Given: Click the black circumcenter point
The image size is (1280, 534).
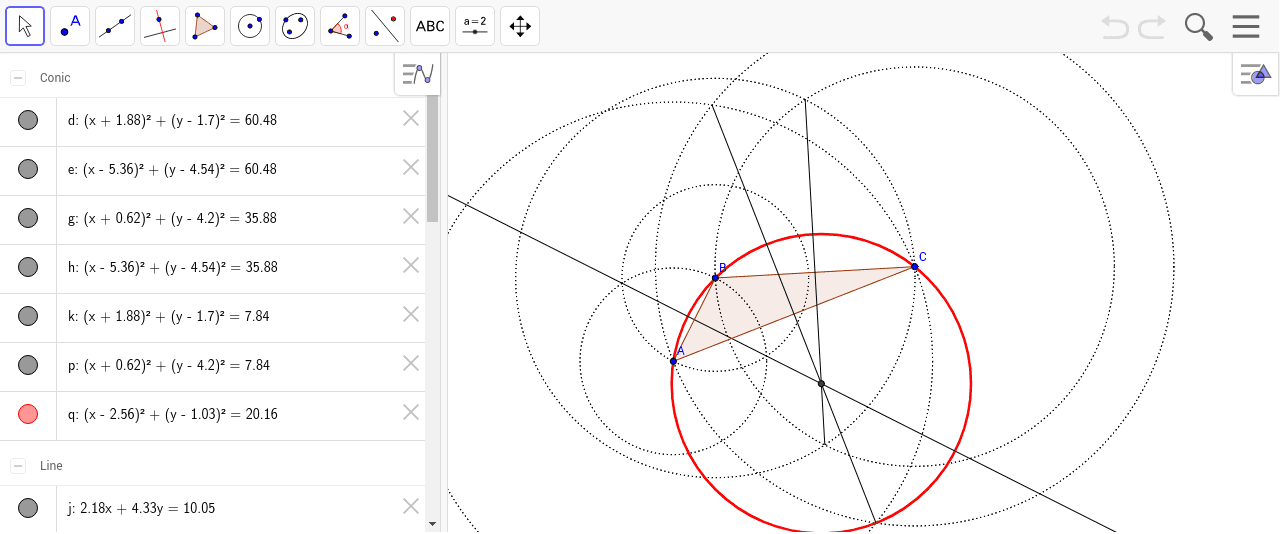Looking at the screenshot, I should pos(821,383).
